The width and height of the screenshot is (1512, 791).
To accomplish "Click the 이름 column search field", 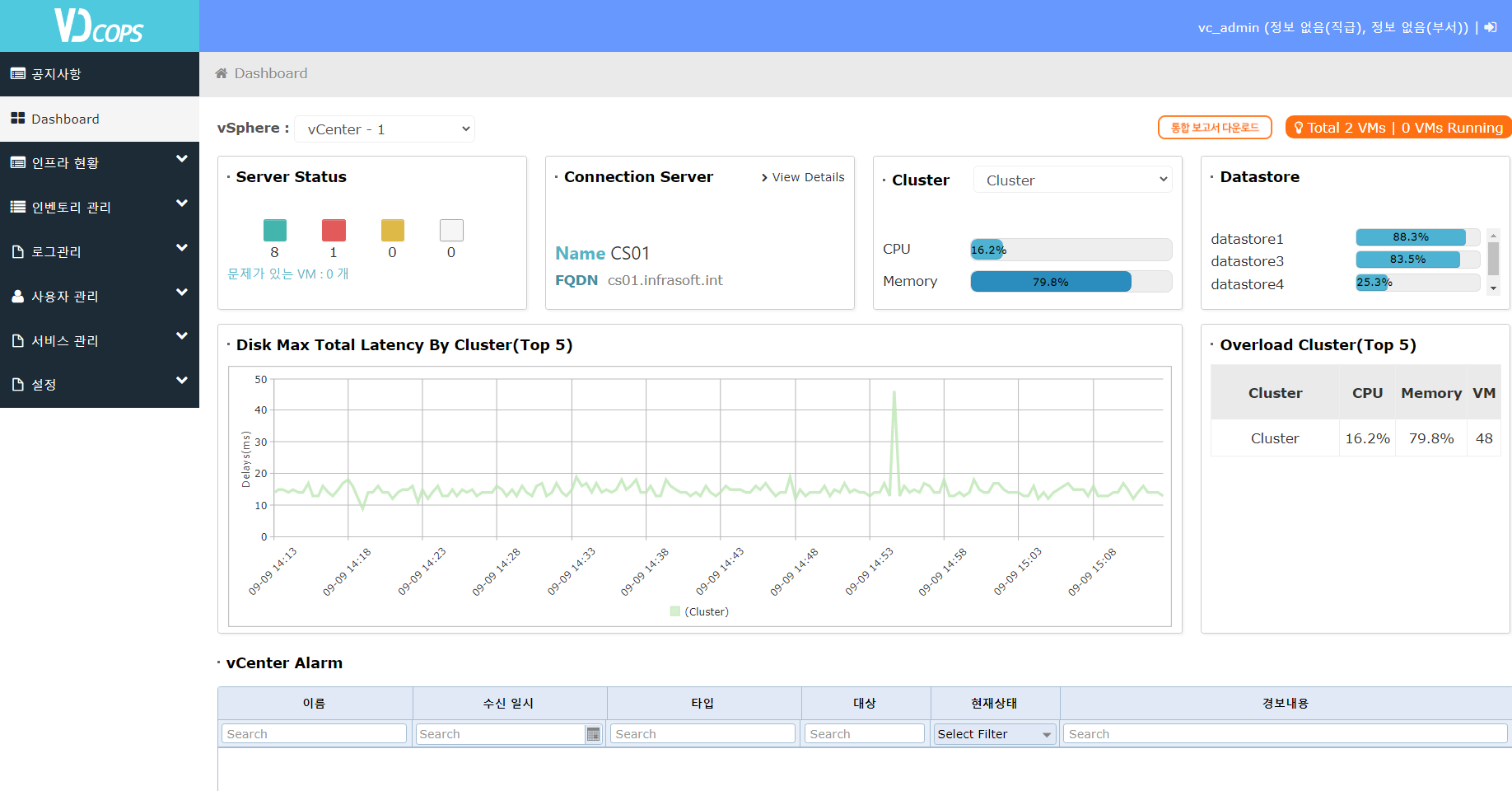I will pyautogui.click(x=314, y=734).
